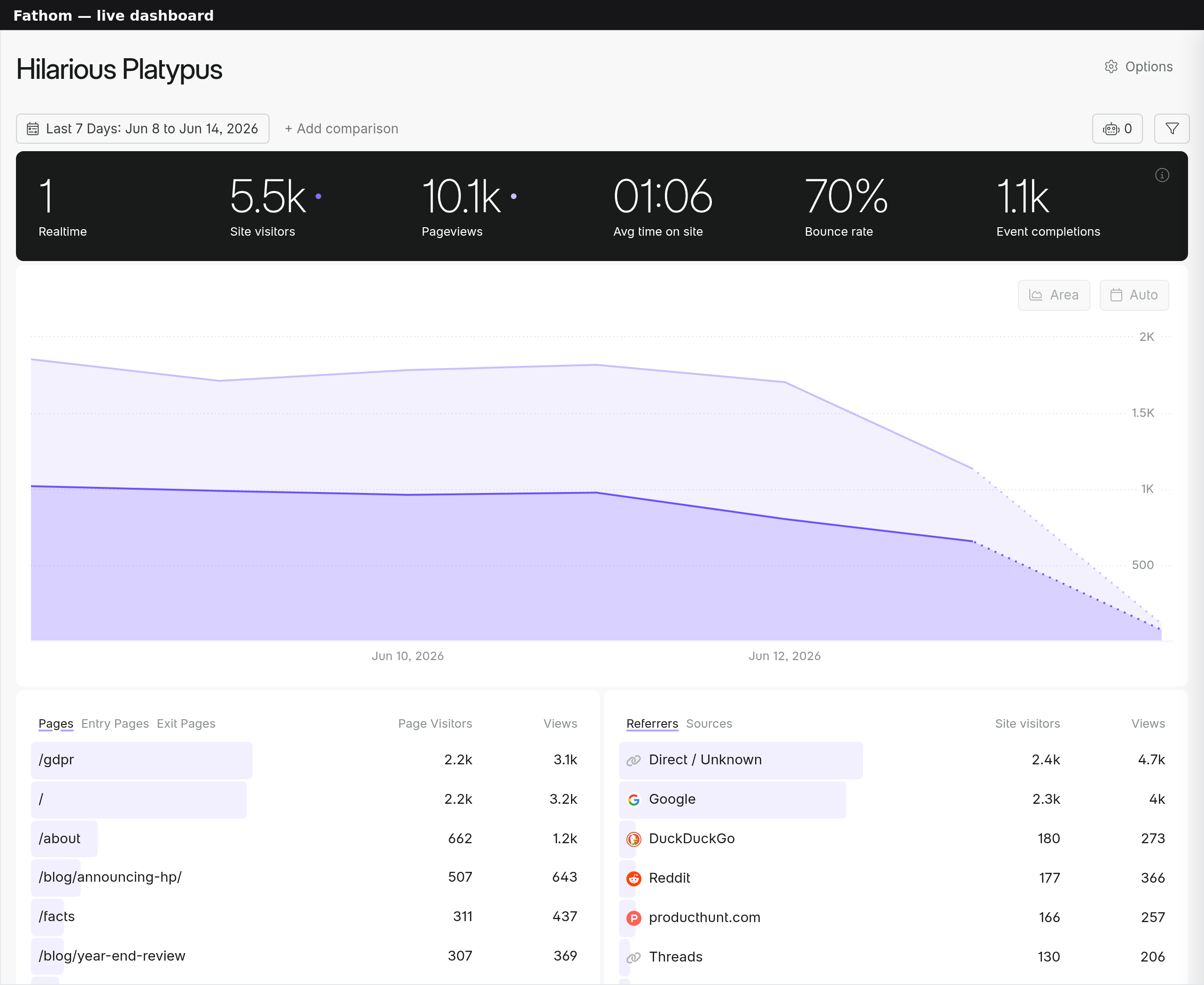This screenshot has height=985, width=1204.
Task: Click the Jun 10, 2026 axis label
Action: (x=408, y=656)
